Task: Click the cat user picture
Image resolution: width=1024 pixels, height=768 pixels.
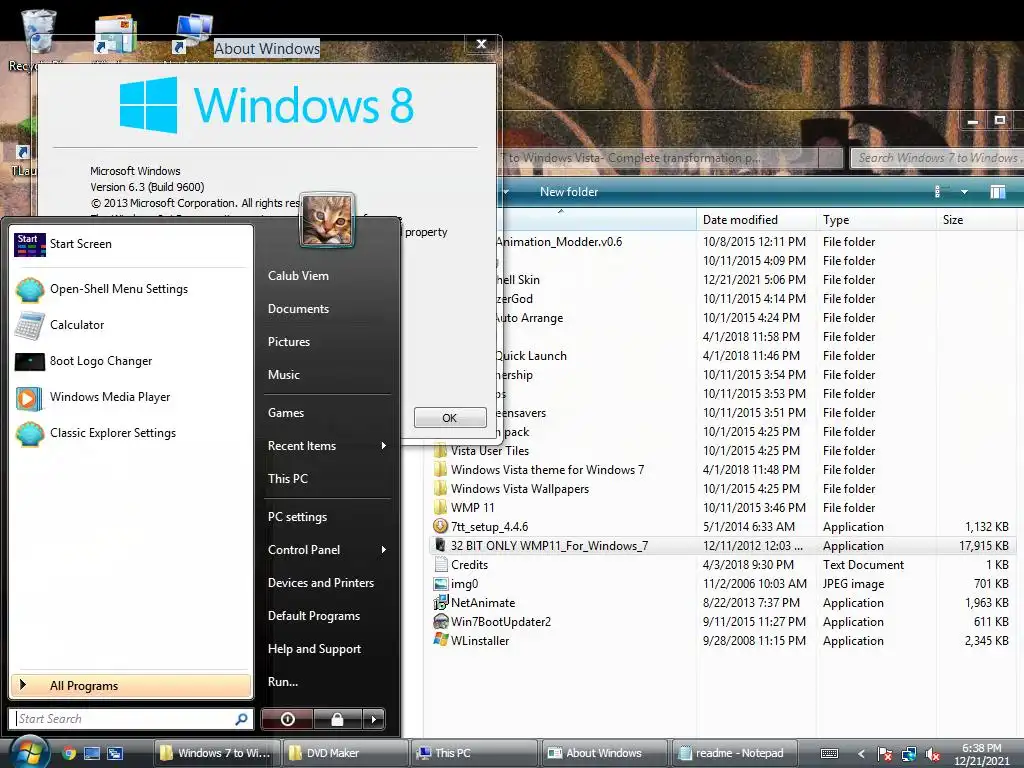Action: 327,220
